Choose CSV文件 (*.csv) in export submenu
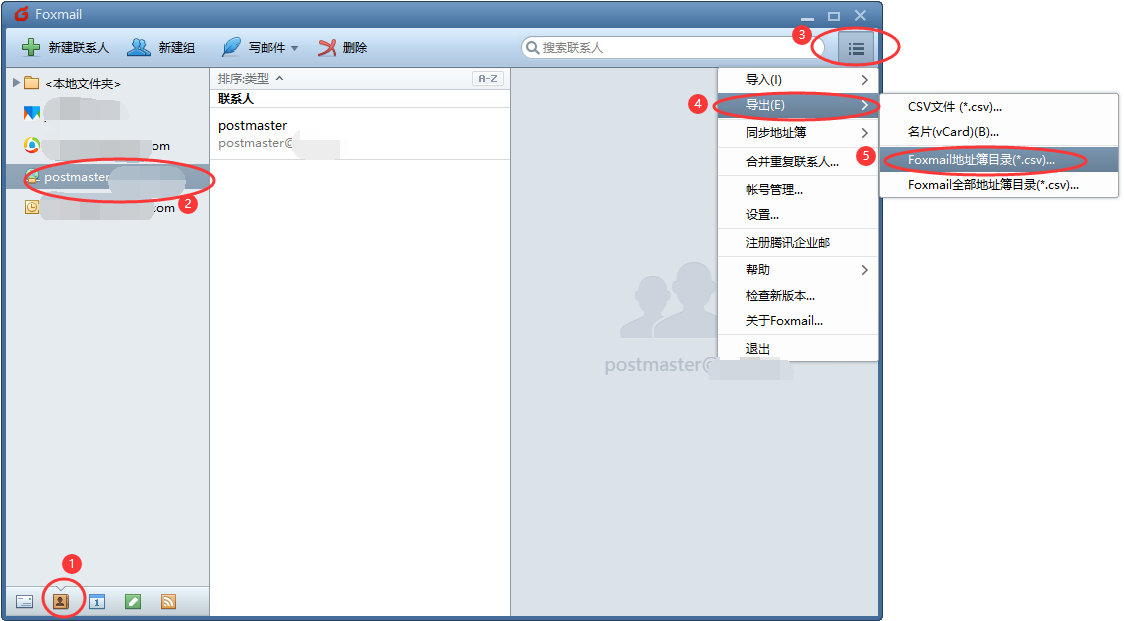Viewport: 1124px width, 621px height. (x=954, y=107)
